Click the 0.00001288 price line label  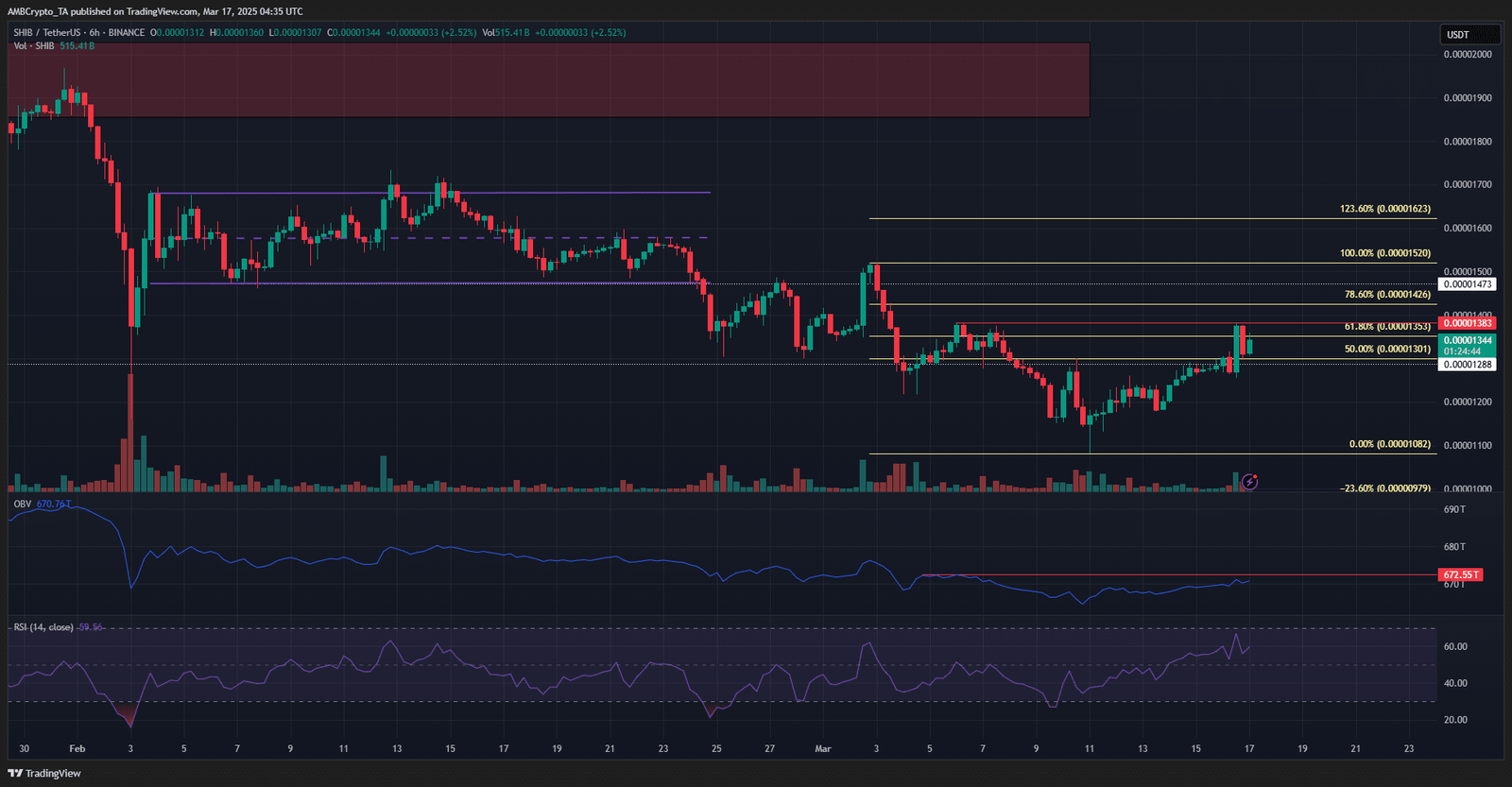(x=1467, y=365)
